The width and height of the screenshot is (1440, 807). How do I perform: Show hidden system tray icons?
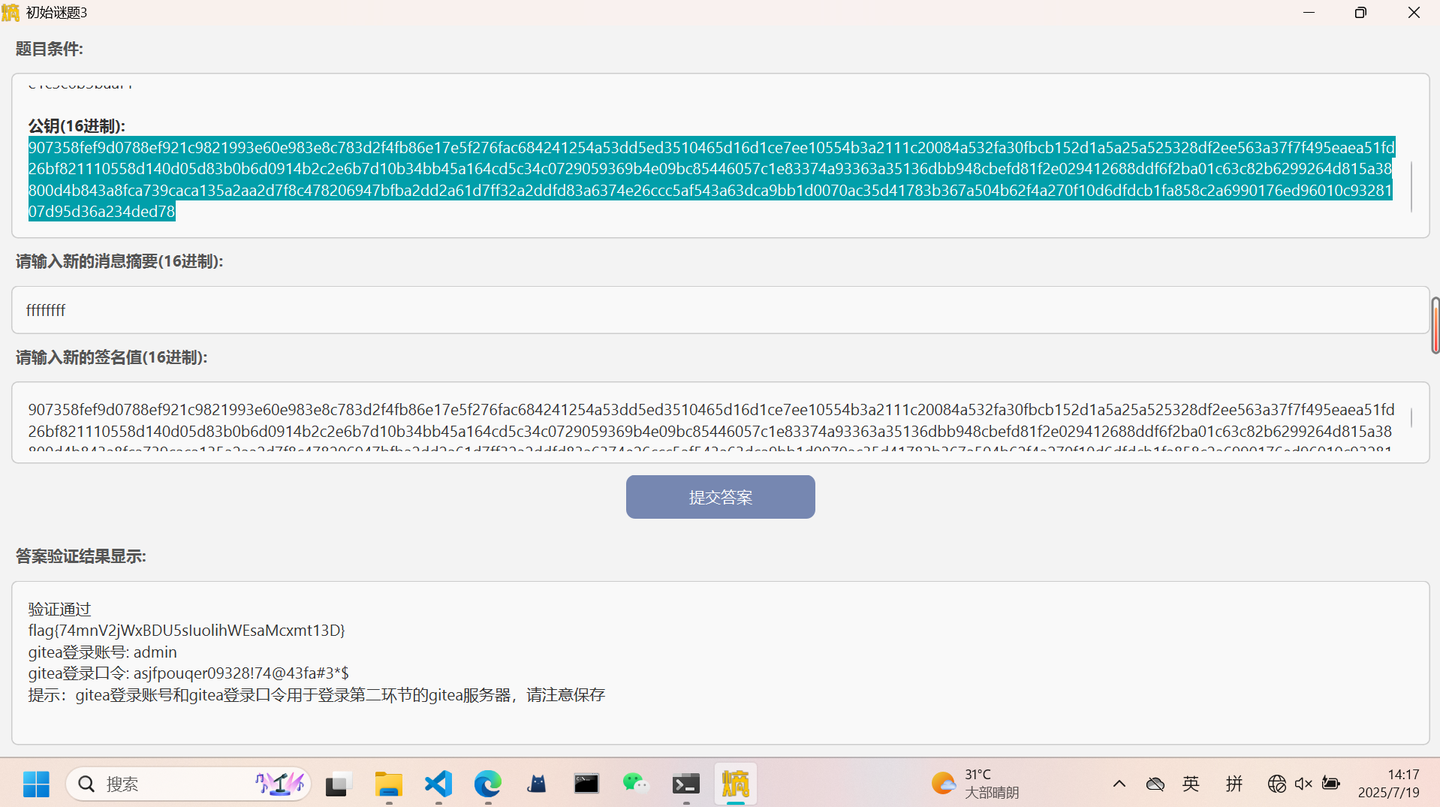(1119, 784)
